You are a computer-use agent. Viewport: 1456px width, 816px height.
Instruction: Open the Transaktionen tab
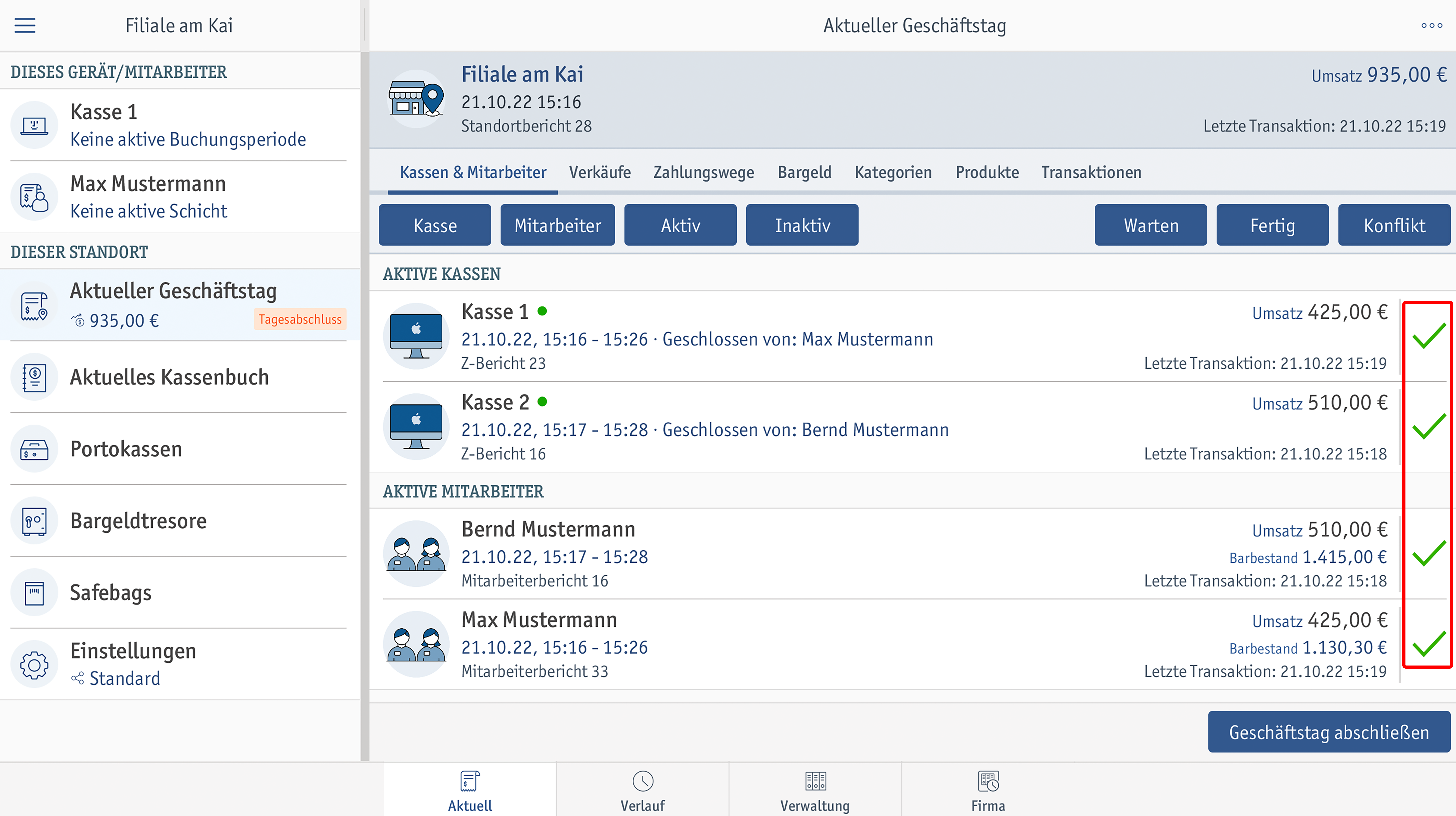point(1091,172)
